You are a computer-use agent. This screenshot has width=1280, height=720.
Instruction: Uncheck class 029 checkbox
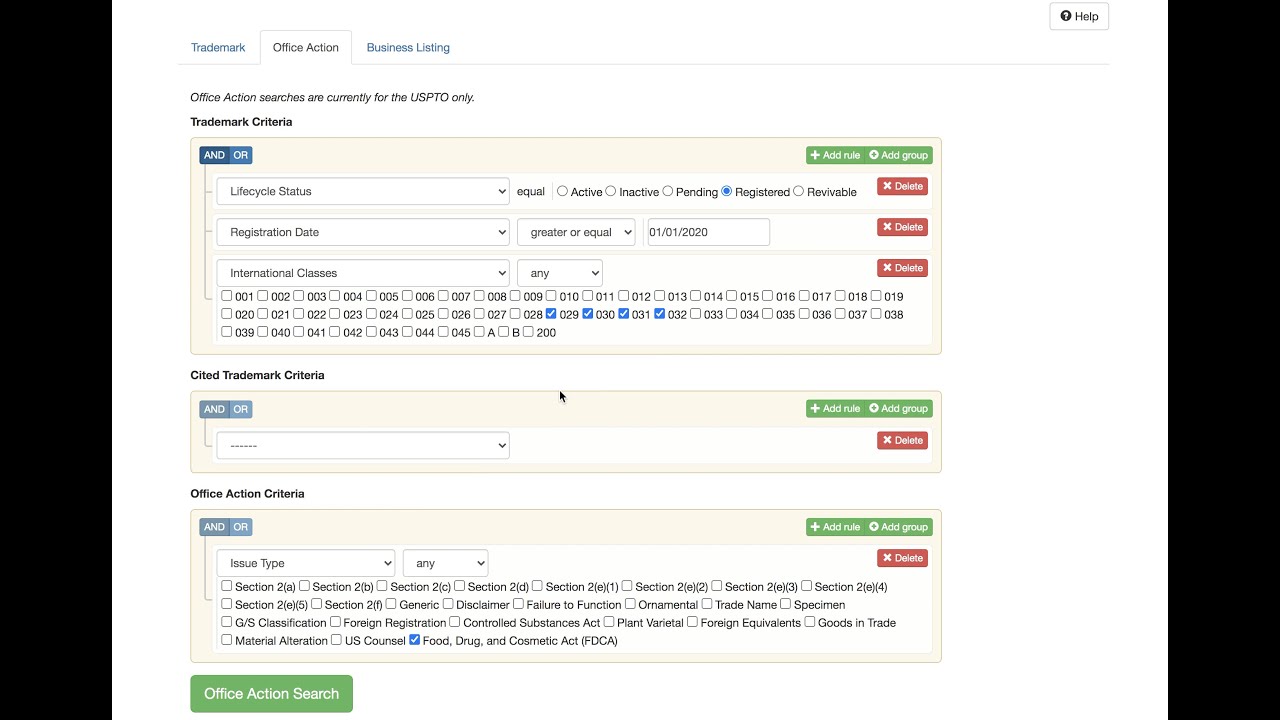(x=551, y=314)
